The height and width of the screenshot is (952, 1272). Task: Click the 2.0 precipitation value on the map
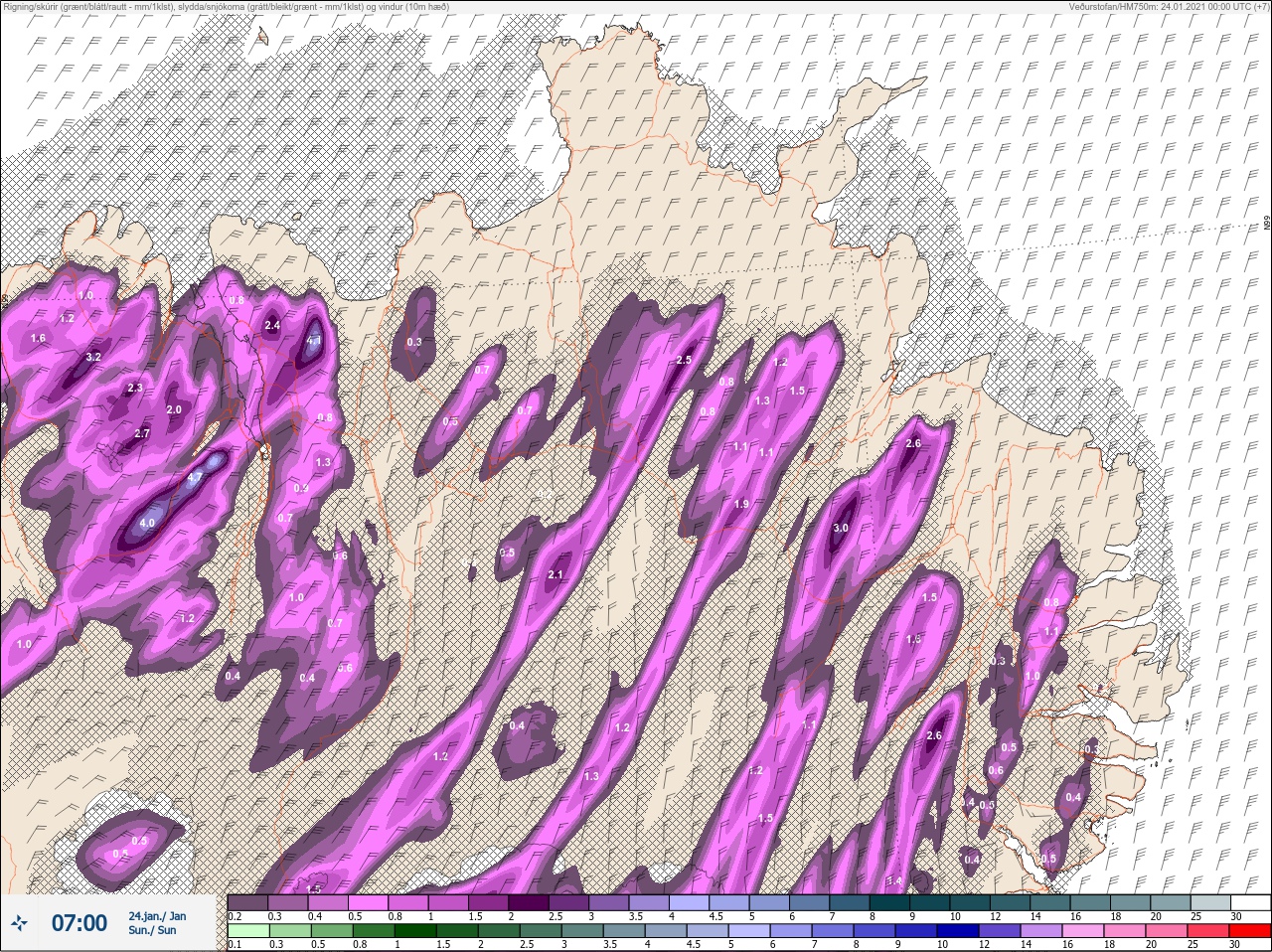(x=174, y=409)
